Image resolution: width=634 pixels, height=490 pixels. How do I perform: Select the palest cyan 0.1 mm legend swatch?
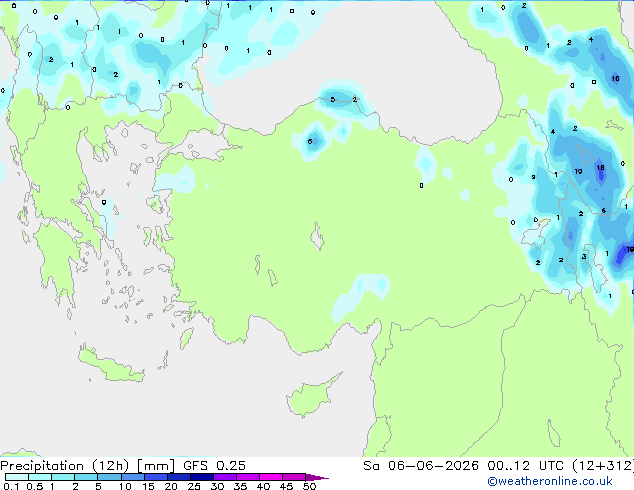(x=17, y=477)
